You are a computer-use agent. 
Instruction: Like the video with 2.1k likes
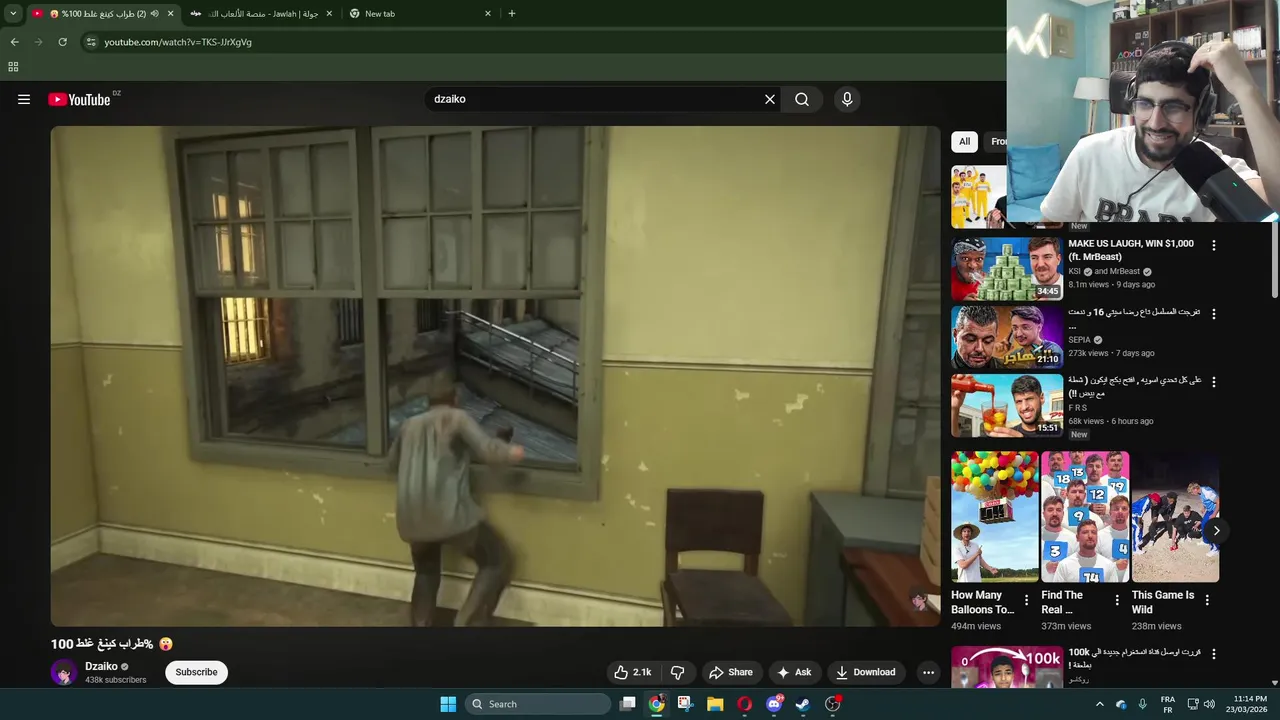[x=633, y=672]
